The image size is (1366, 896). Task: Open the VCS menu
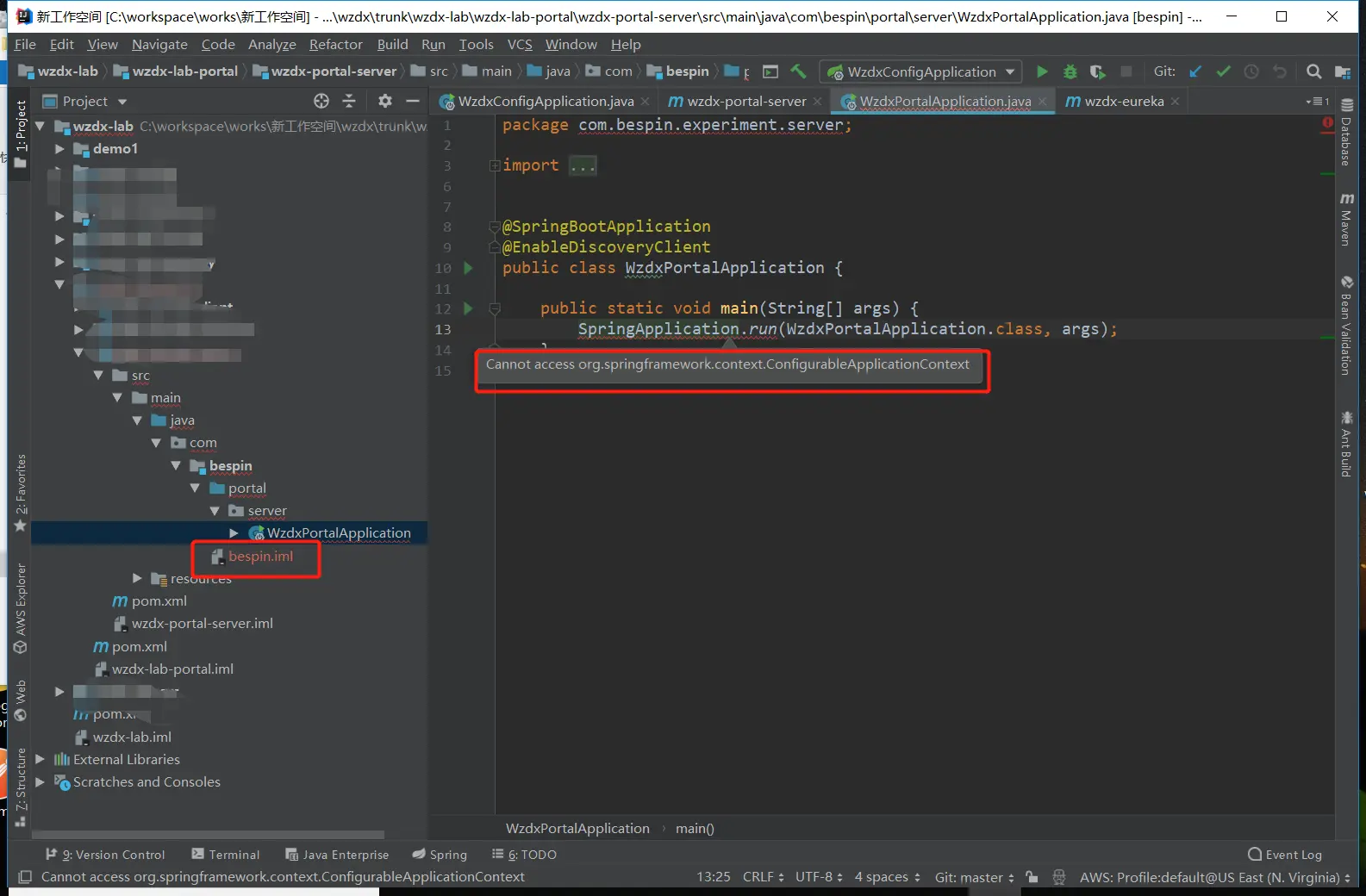(x=520, y=44)
